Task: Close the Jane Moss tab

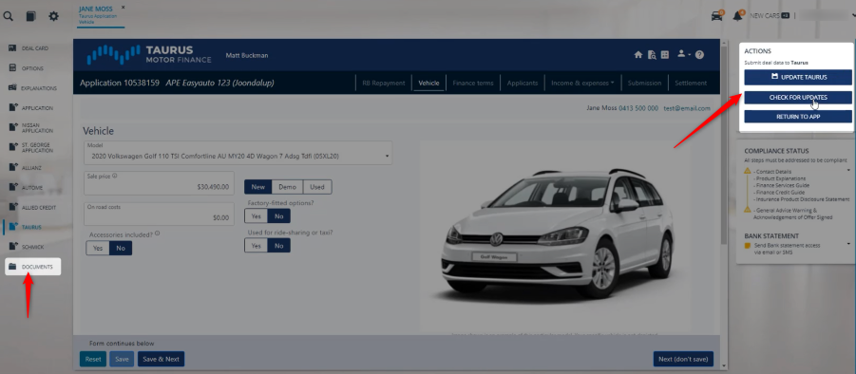Action: (123, 7)
